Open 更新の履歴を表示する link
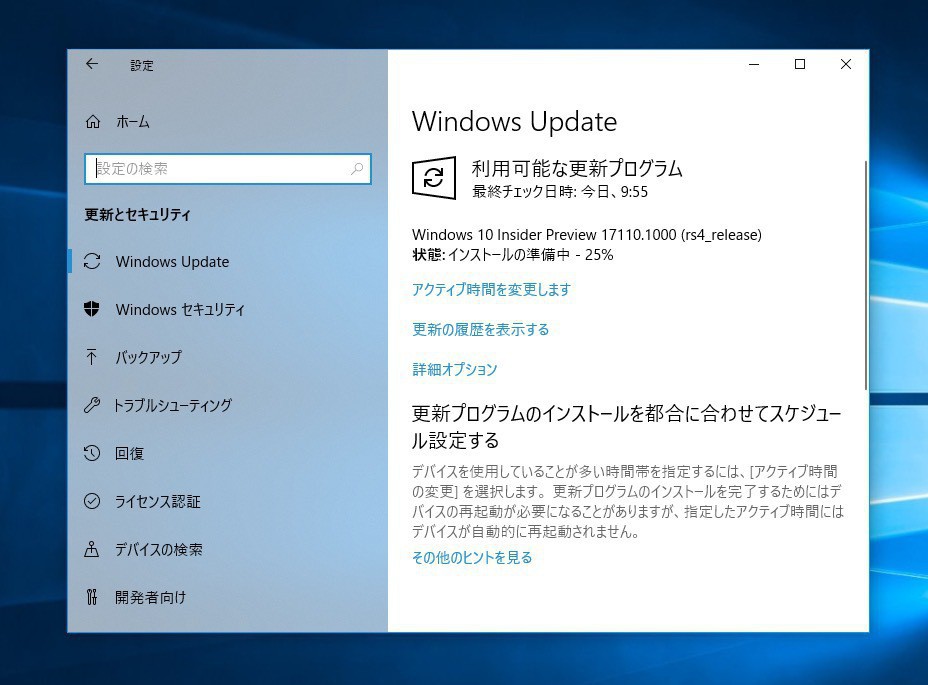 pos(481,329)
